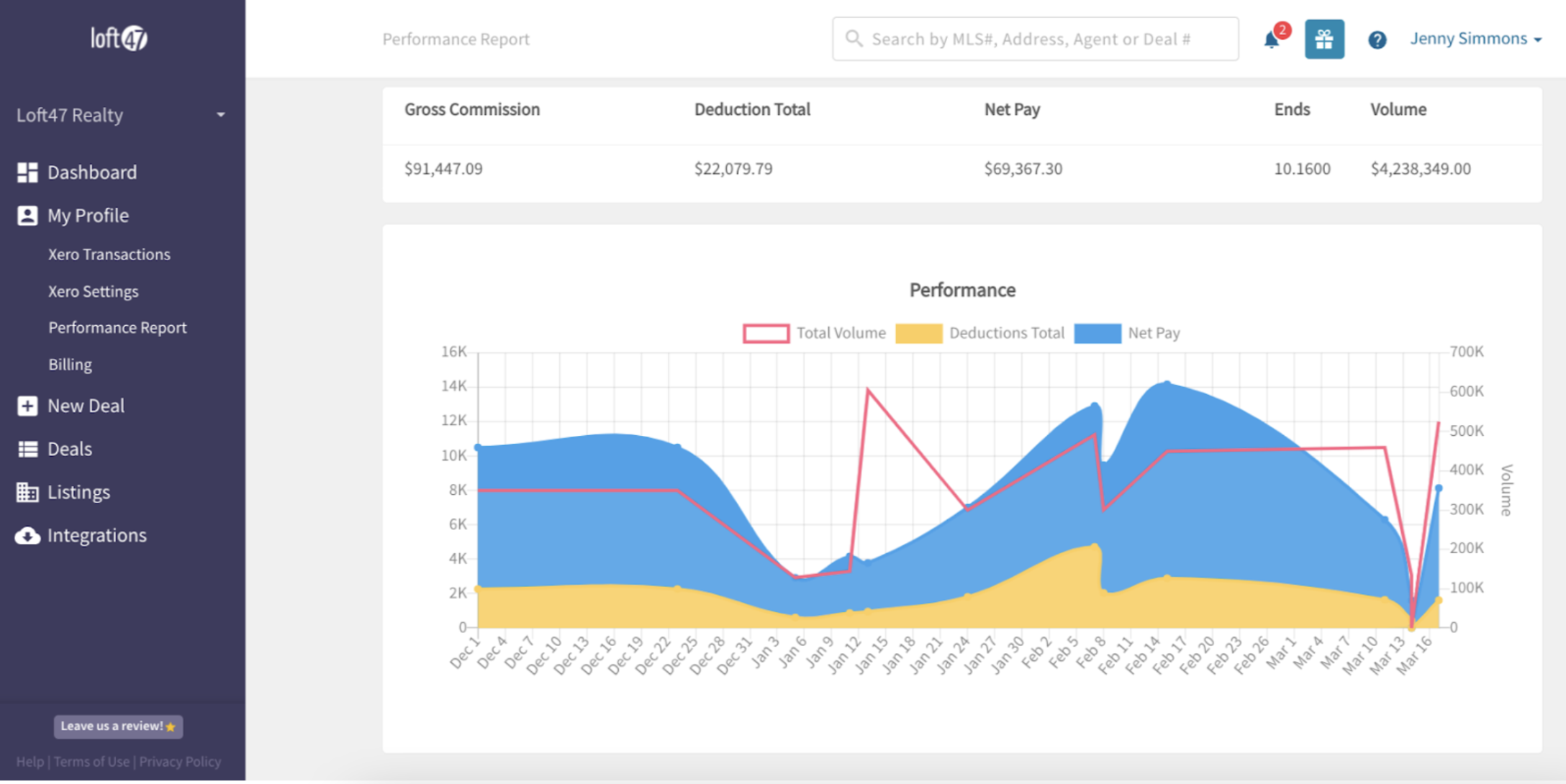
Task: Click the $22,079.79 deduction value
Action: coord(733,169)
